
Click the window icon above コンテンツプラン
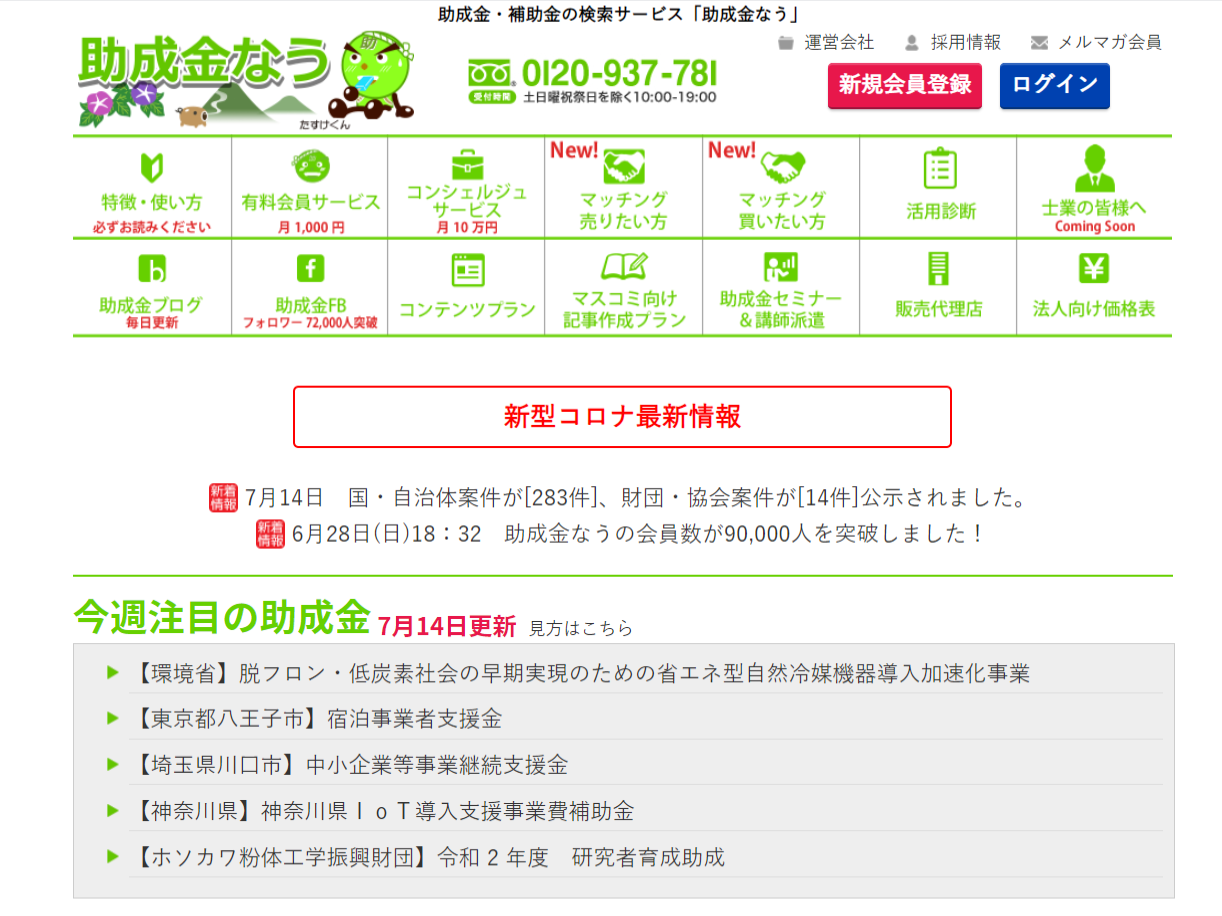467,270
